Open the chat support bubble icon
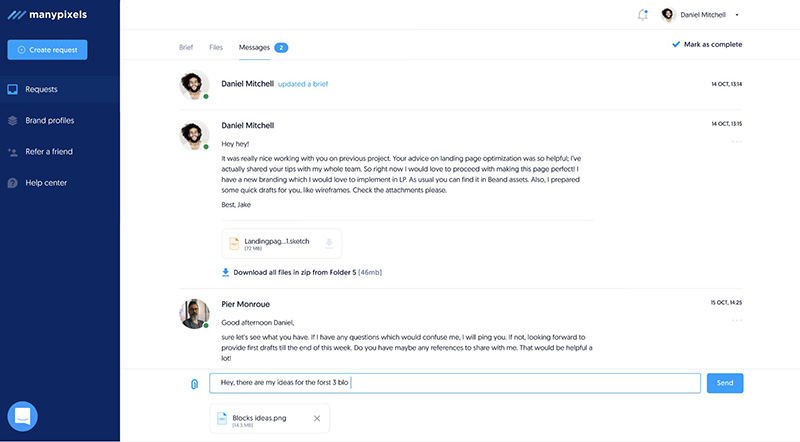 pos(22,416)
